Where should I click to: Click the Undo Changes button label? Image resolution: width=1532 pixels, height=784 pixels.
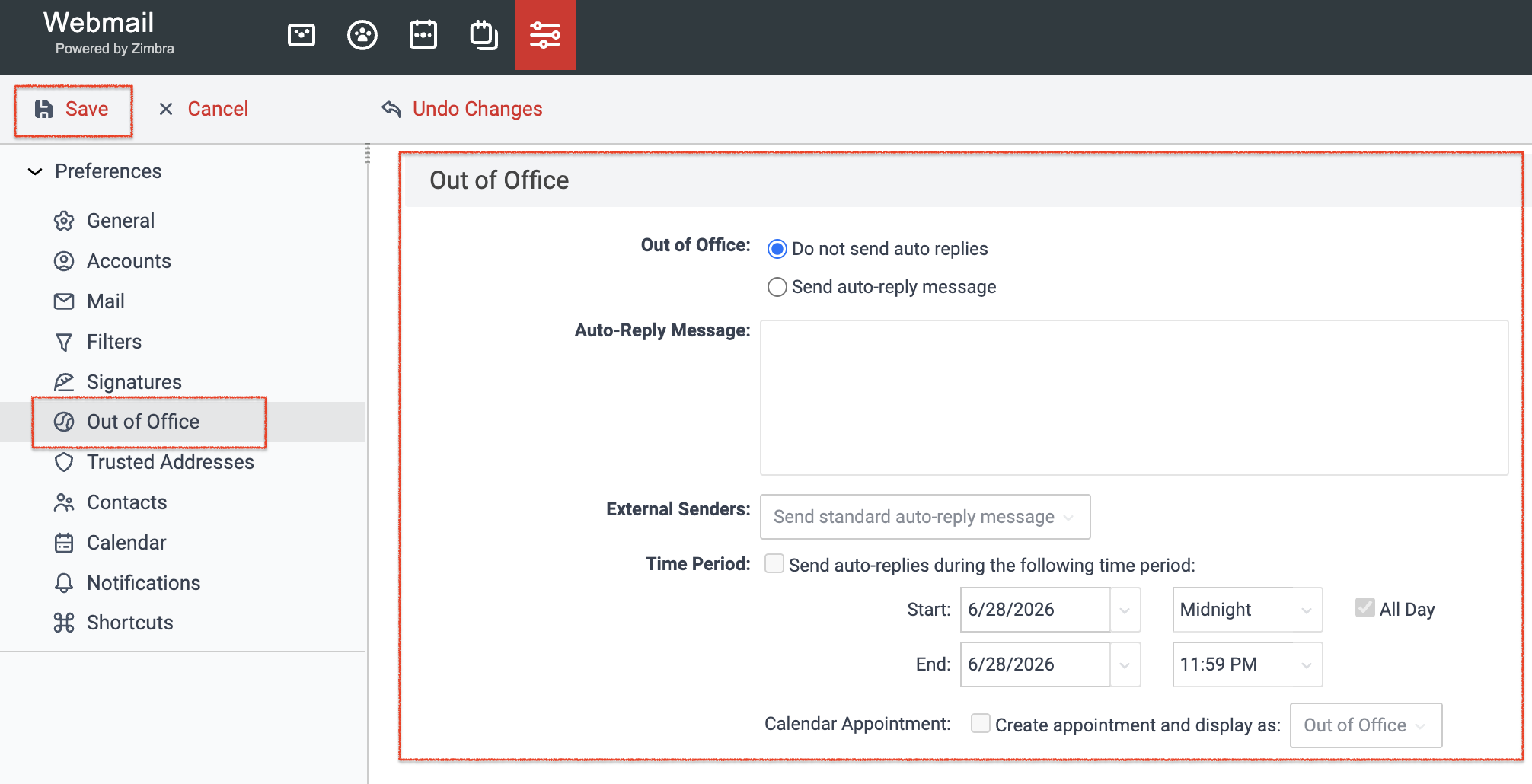[477, 109]
